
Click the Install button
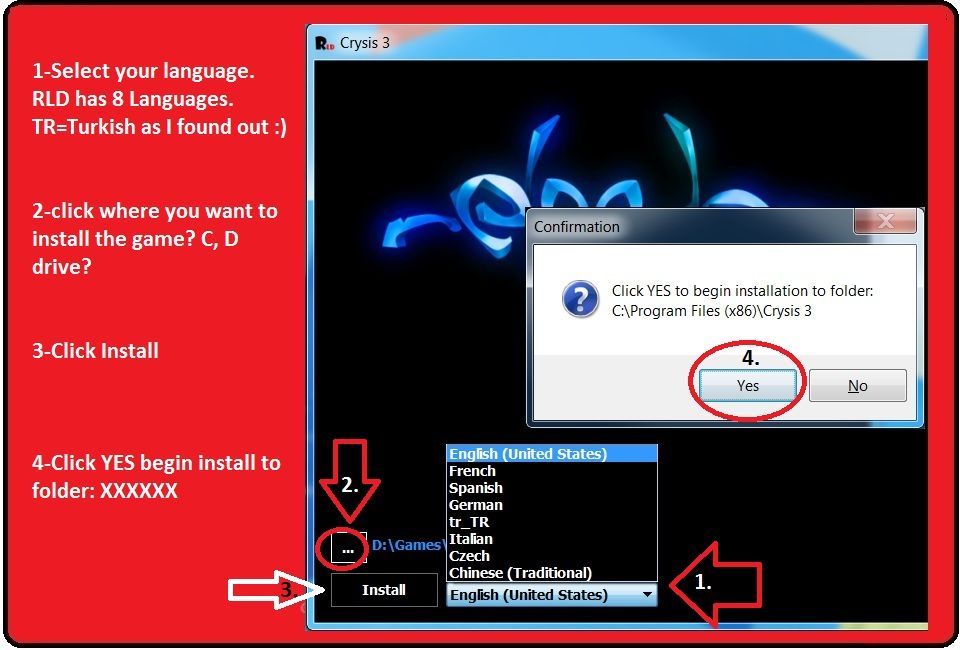click(x=384, y=590)
